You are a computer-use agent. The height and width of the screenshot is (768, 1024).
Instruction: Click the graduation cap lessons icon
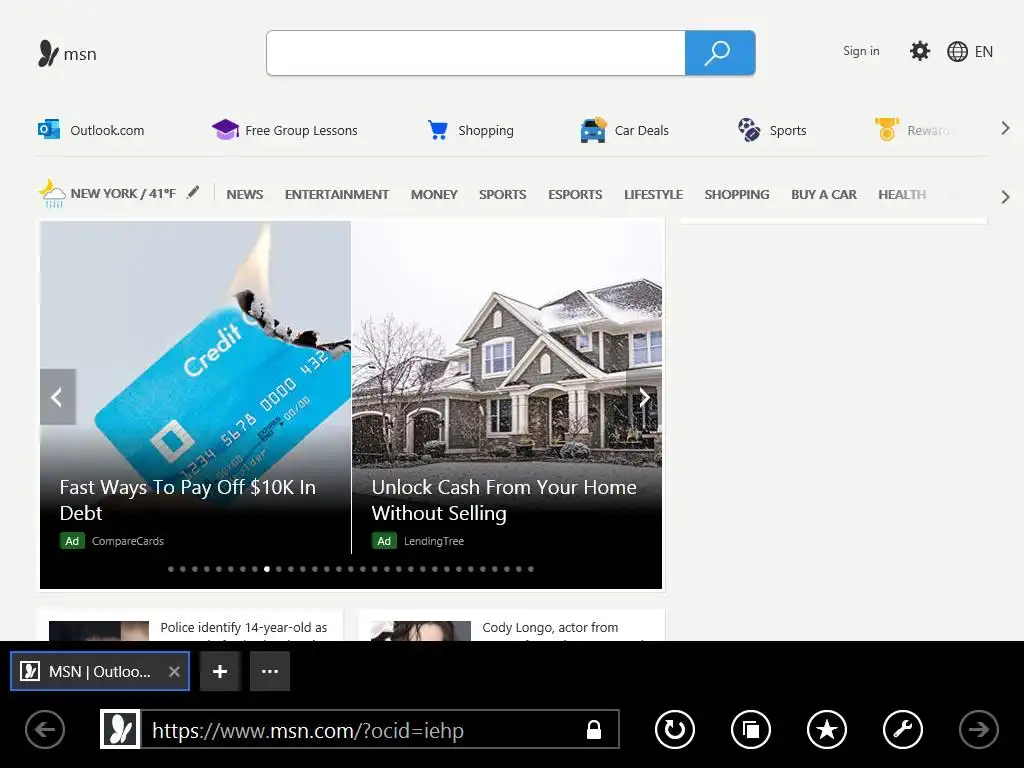pyautogui.click(x=225, y=129)
